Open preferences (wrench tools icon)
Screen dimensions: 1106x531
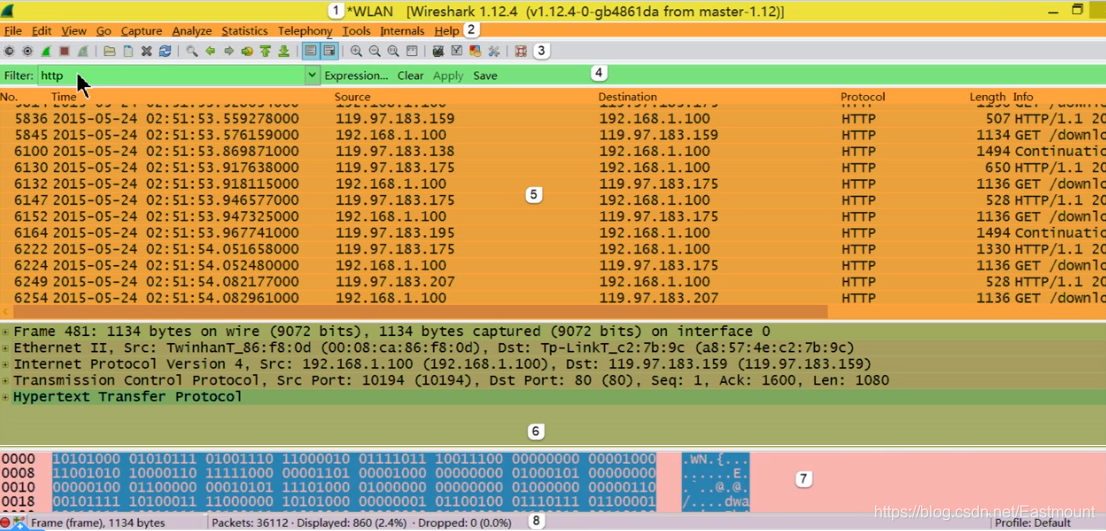(494, 51)
